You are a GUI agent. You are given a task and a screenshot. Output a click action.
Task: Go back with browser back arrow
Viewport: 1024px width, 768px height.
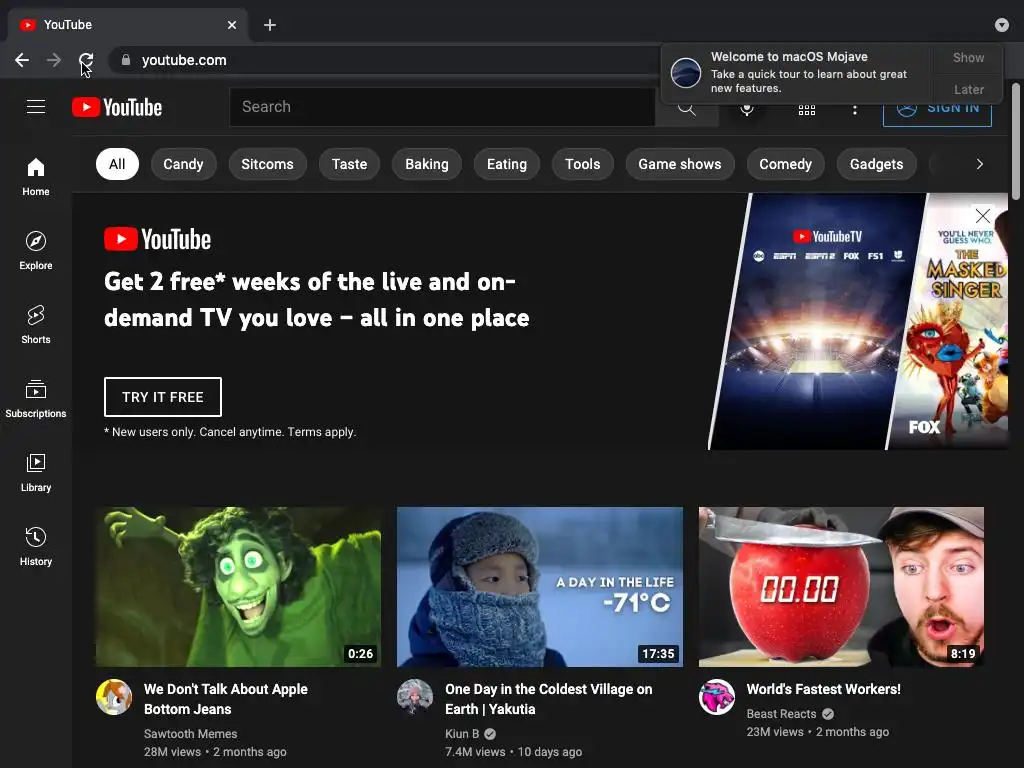click(22, 60)
